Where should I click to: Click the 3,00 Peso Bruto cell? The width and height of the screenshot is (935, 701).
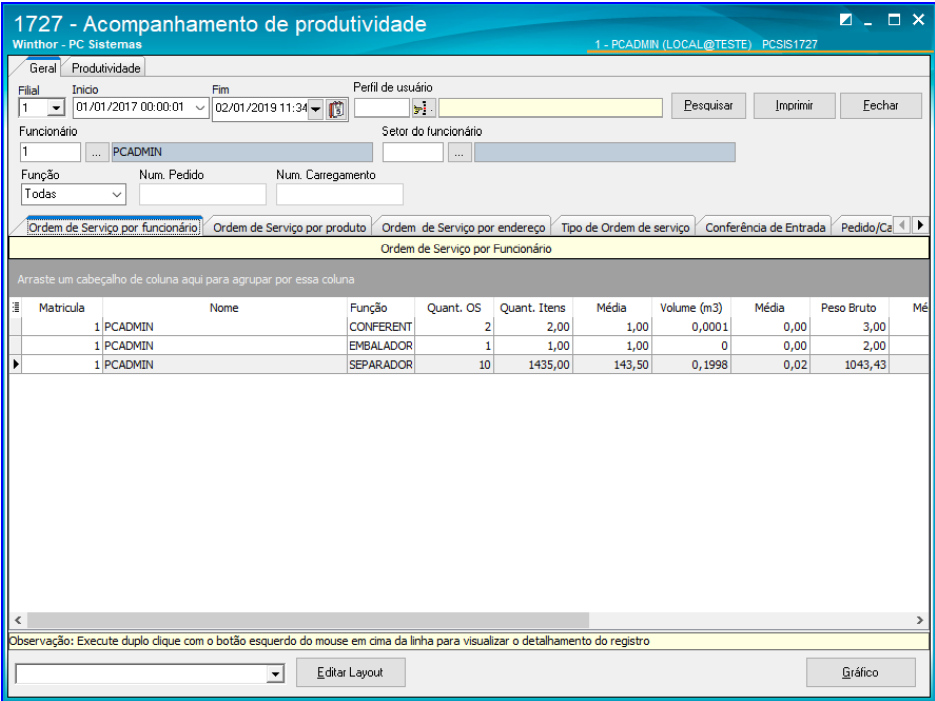point(849,327)
